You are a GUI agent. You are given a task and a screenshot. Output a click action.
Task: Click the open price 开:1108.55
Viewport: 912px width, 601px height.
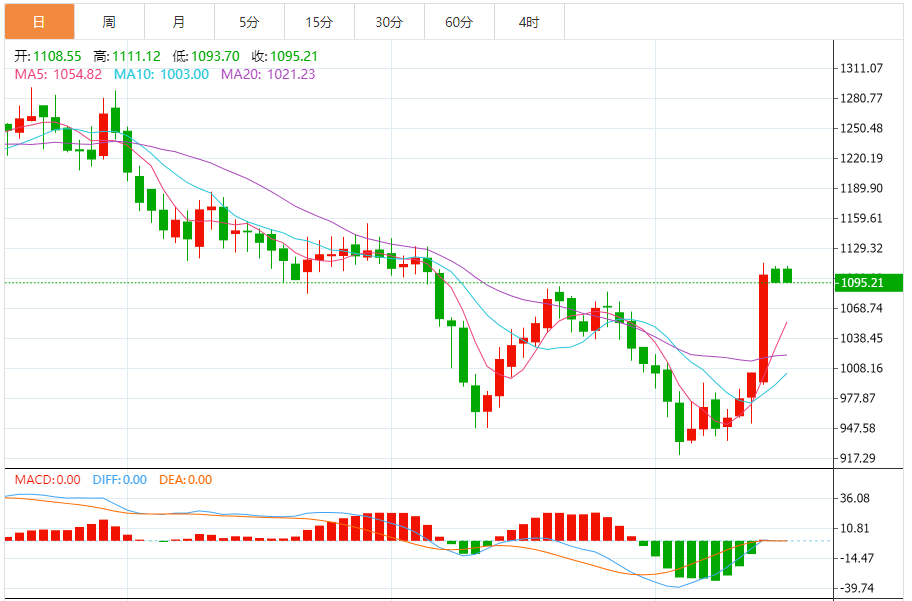click(48, 56)
